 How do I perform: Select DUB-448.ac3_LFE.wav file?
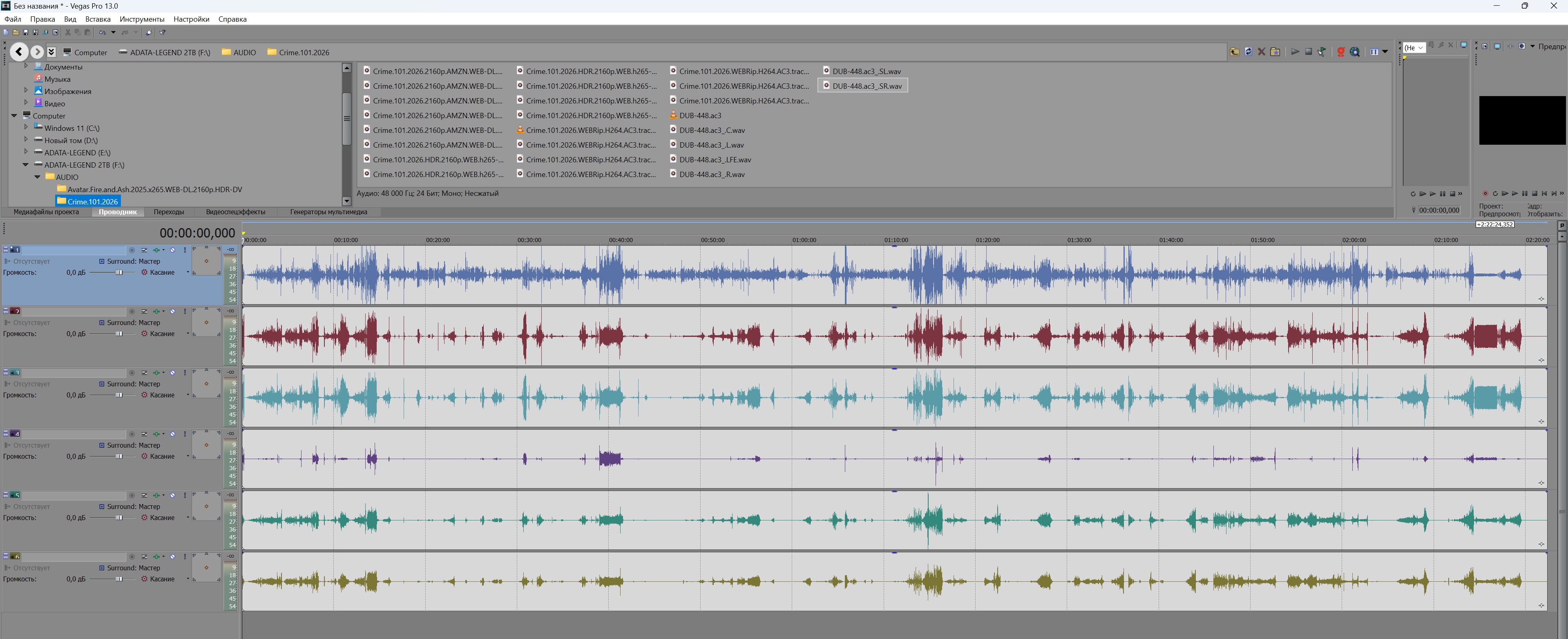point(715,159)
